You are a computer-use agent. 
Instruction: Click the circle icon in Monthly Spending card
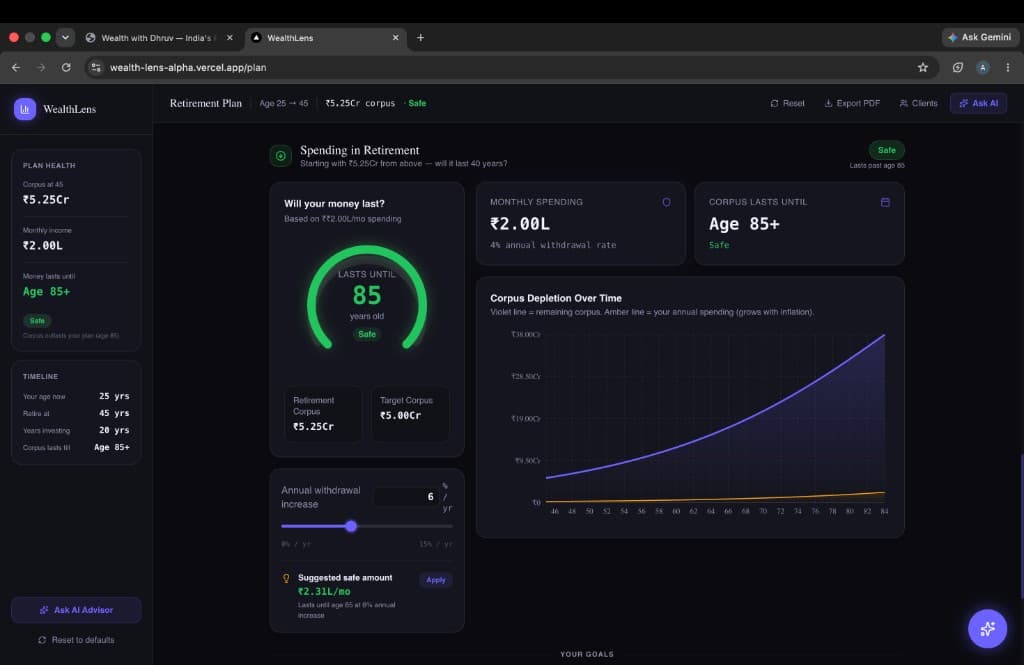pos(666,203)
